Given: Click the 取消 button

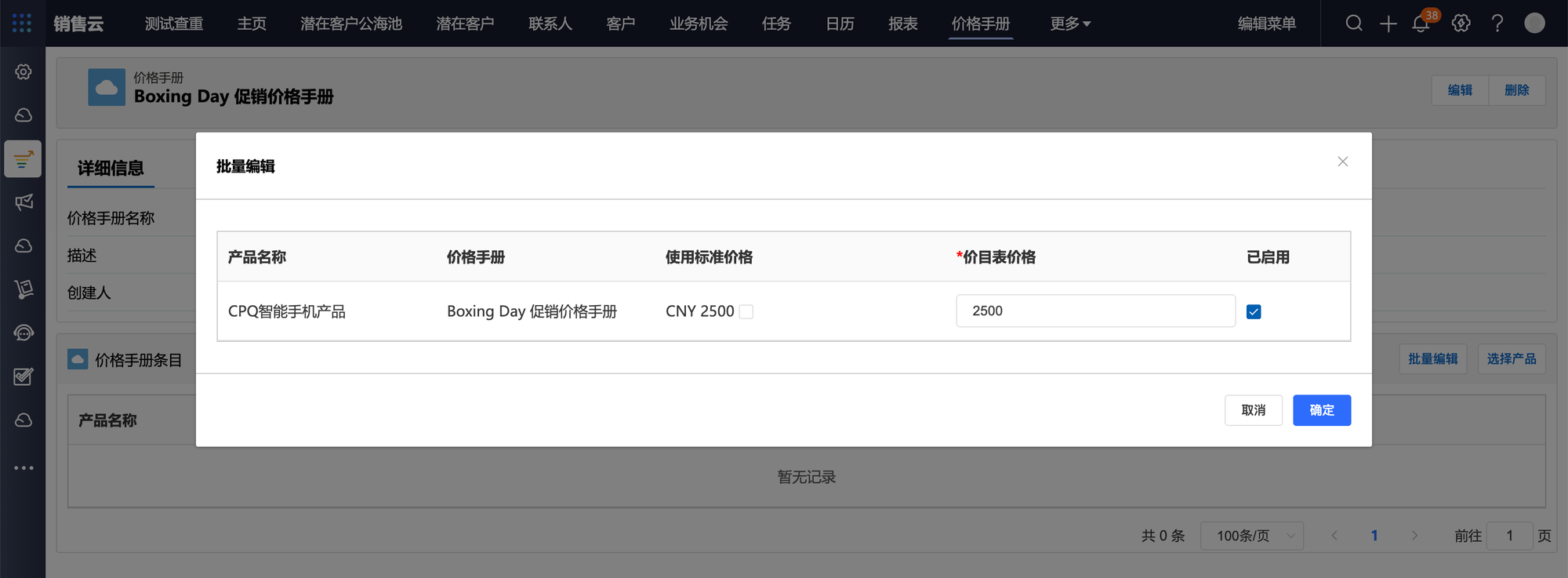Looking at the screenshot, I should pyautogui.click(x=1253, y=410).
